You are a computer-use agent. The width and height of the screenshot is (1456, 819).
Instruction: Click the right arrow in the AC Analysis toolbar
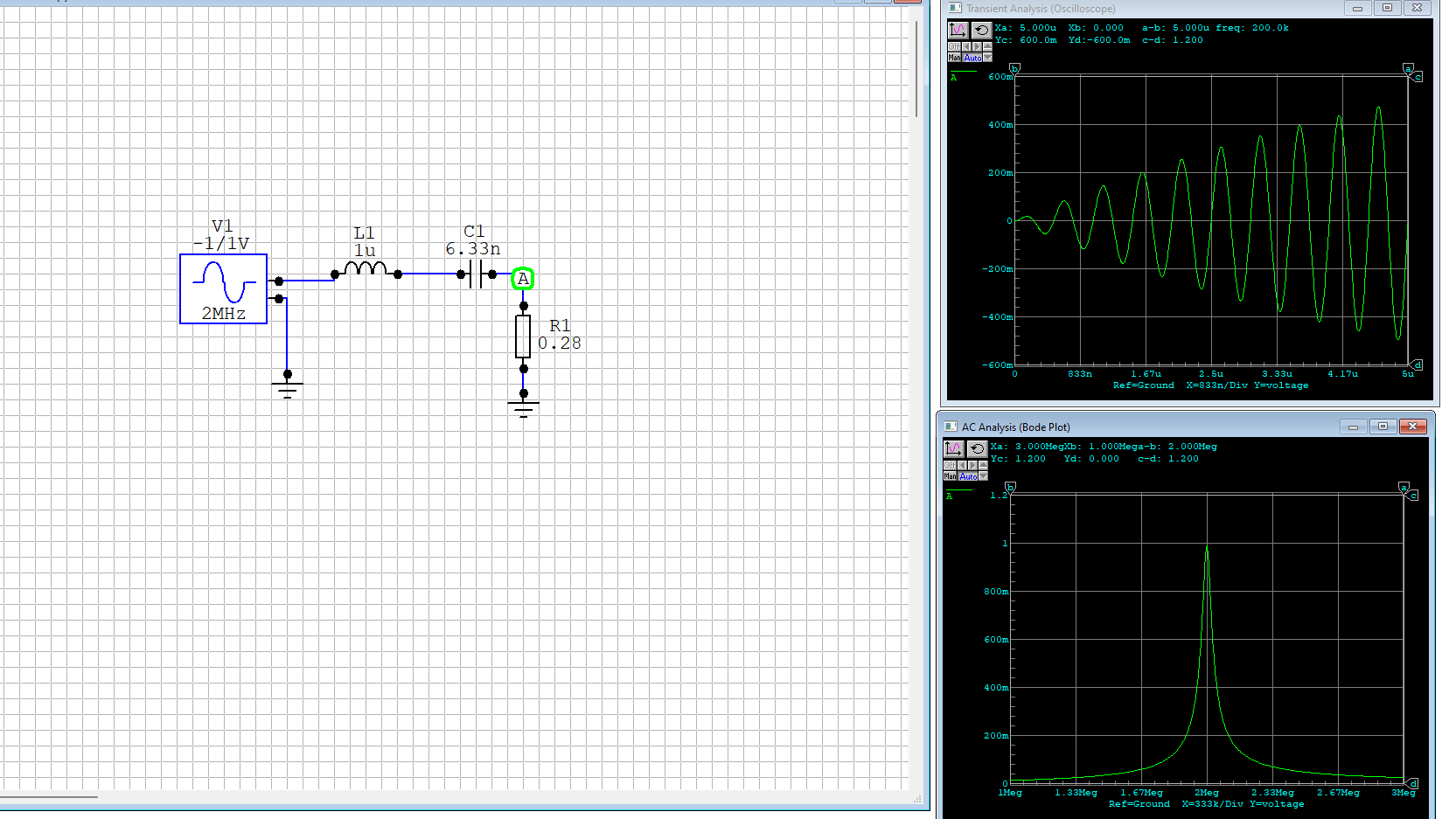pos(972,465)
